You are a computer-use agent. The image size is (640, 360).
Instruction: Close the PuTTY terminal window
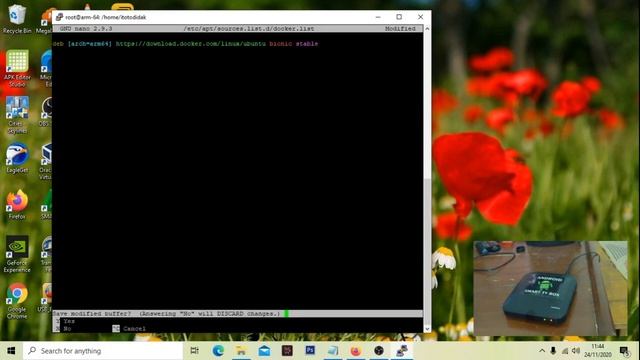[x=420, y=17]
